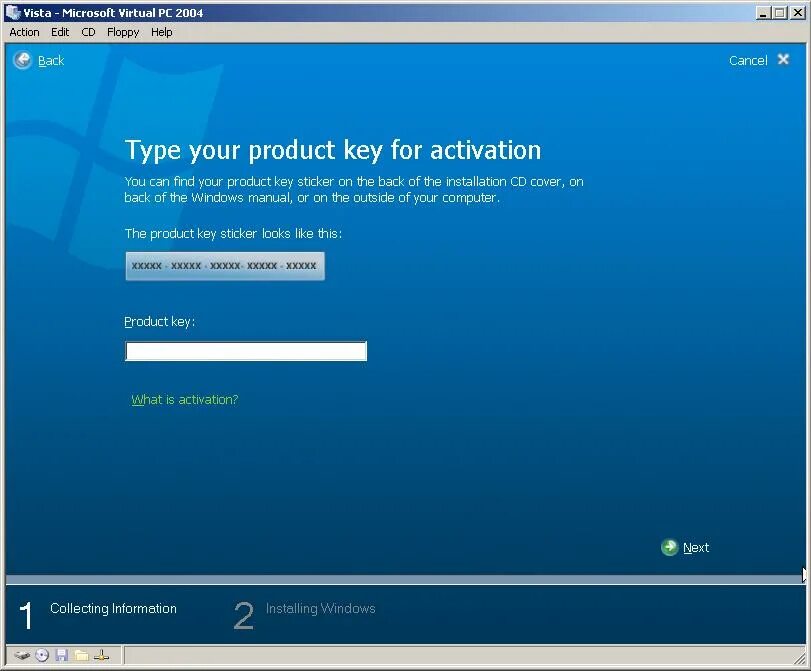The image size is (811, 671).
Task: Minimize the Virtual PC window
Action: [762, 13]
